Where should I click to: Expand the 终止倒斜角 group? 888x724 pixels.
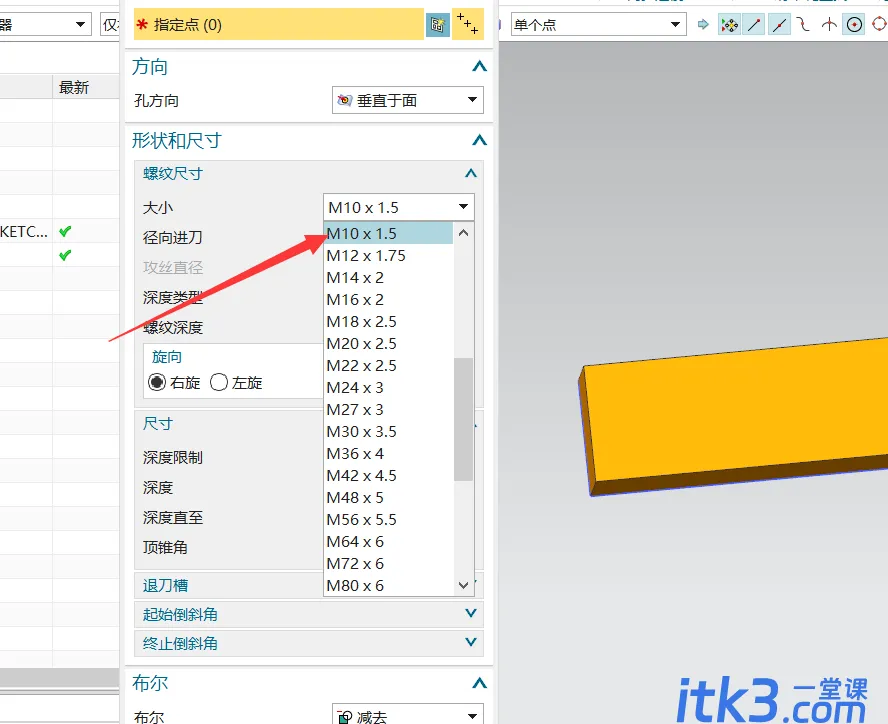471,642
